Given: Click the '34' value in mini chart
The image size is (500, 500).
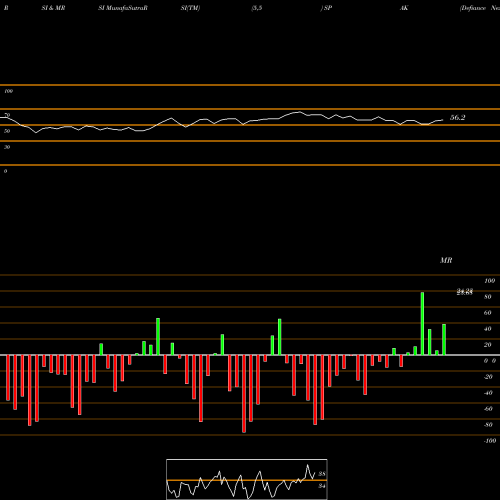Looking at the screenshot, I should [322, 486].
